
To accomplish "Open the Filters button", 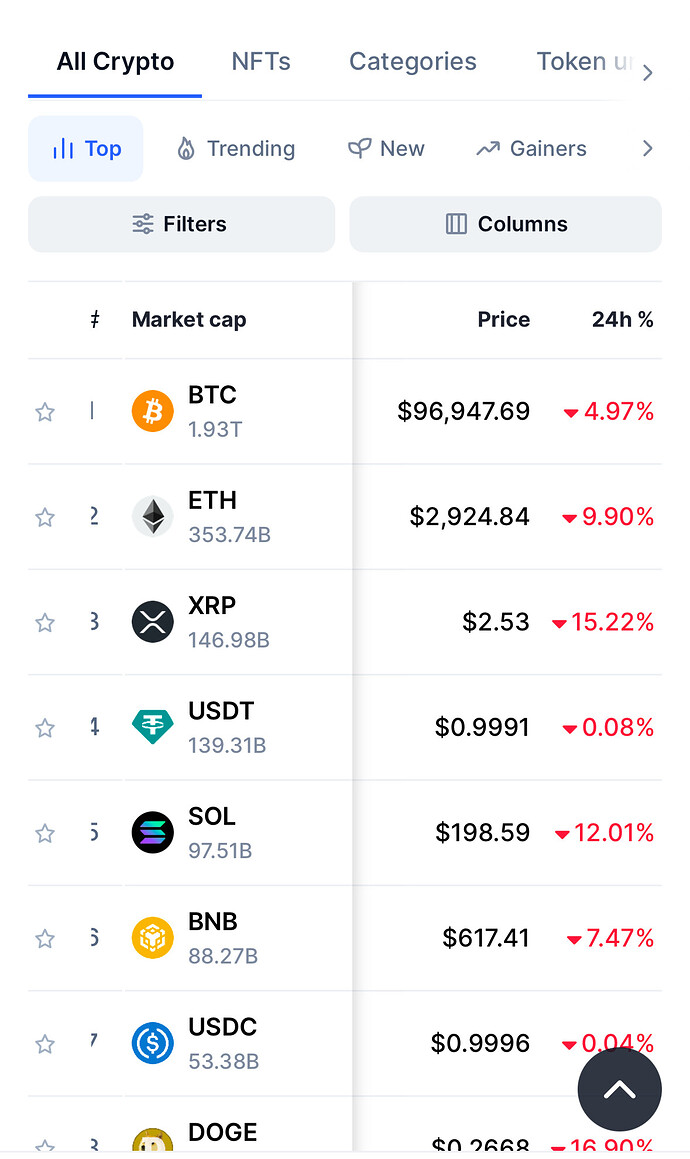I will point(181,224).
